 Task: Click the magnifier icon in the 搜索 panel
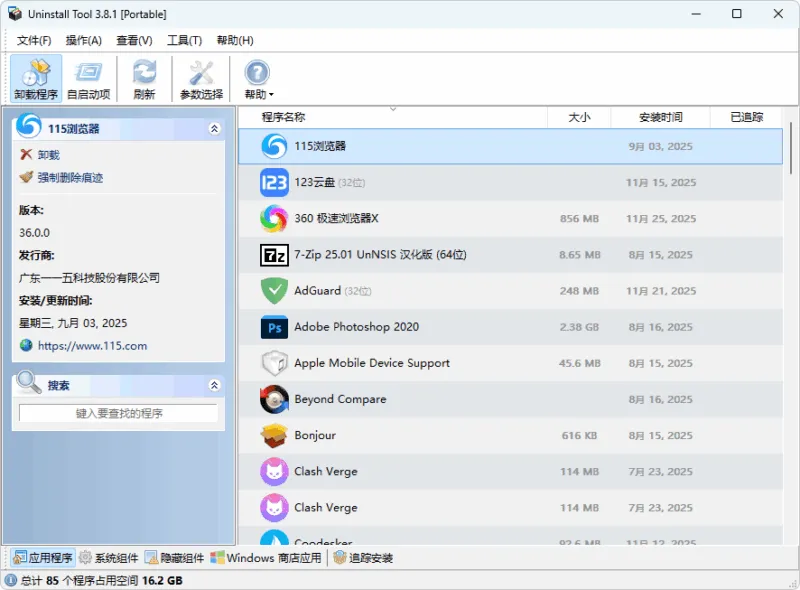pyautogui.click(x=28, y=382)
